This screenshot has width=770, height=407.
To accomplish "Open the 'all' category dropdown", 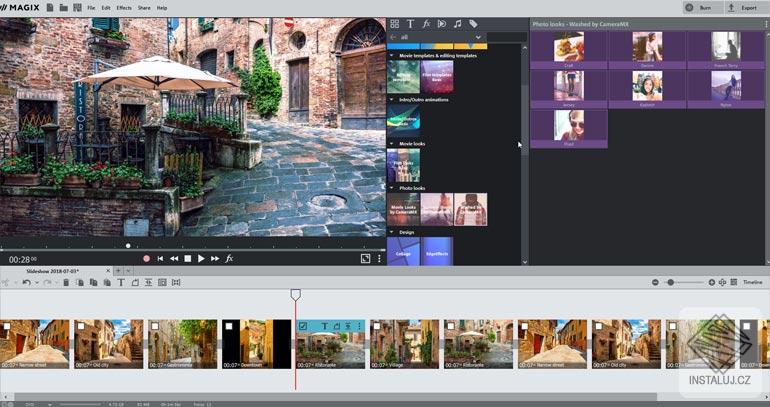I will click(478, 37).
